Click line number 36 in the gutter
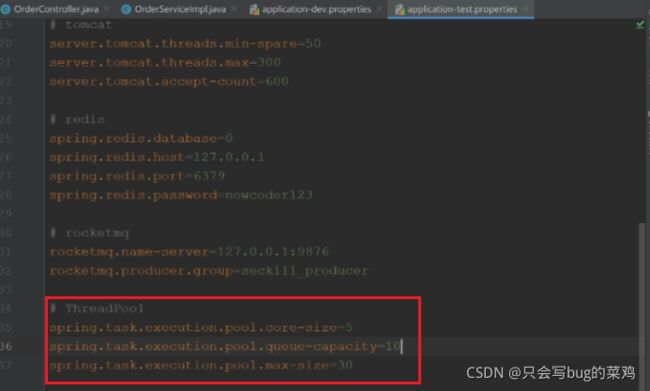This screenshot has width=650, height=391. pos(6,346)
